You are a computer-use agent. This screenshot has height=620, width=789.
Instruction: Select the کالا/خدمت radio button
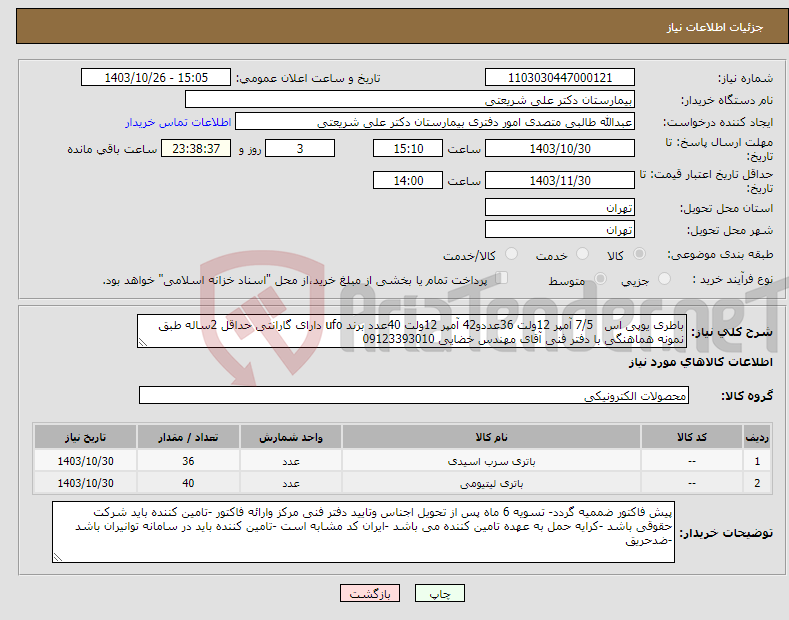point(511,254)
